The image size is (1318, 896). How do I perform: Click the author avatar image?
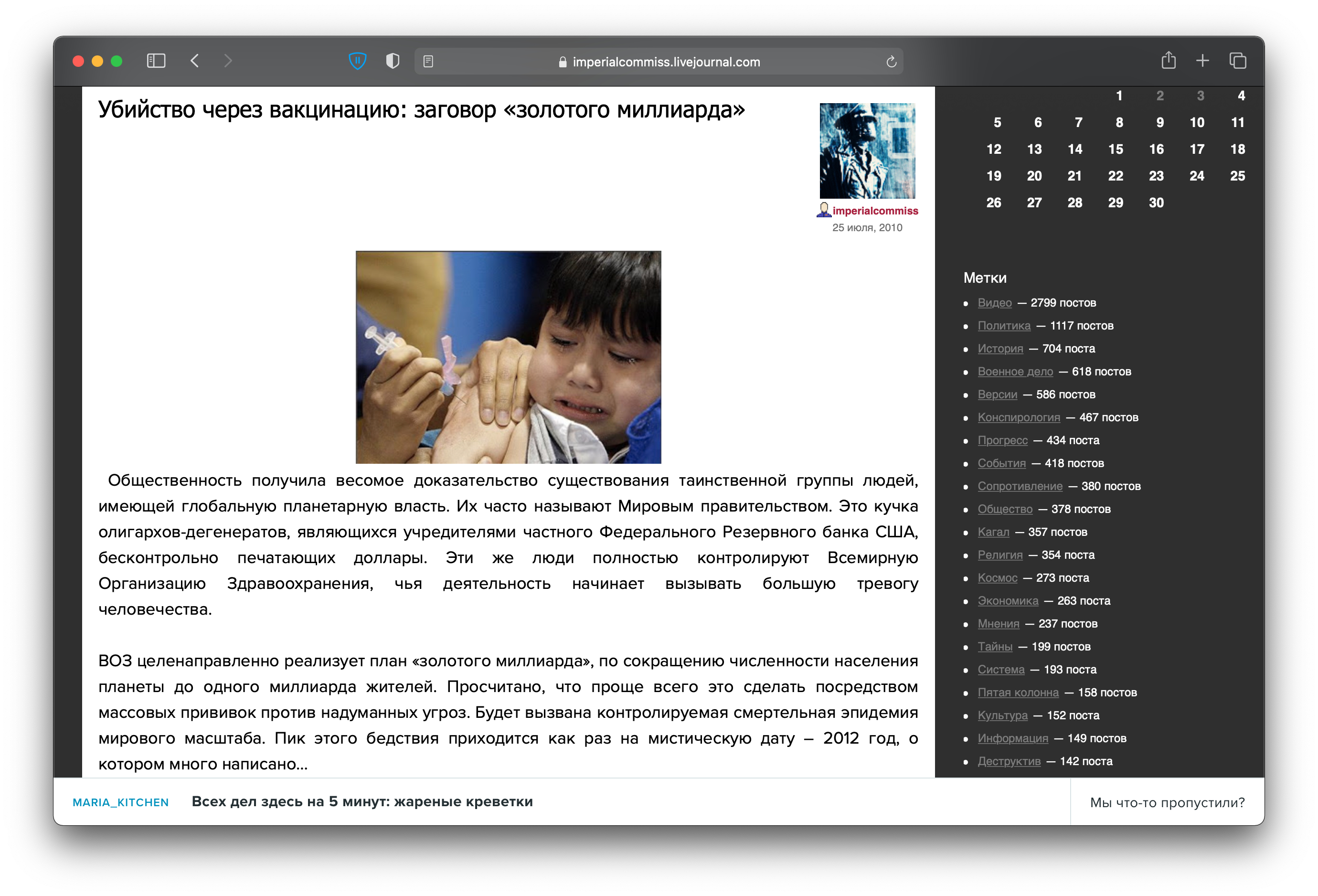(x=867, y=151)
